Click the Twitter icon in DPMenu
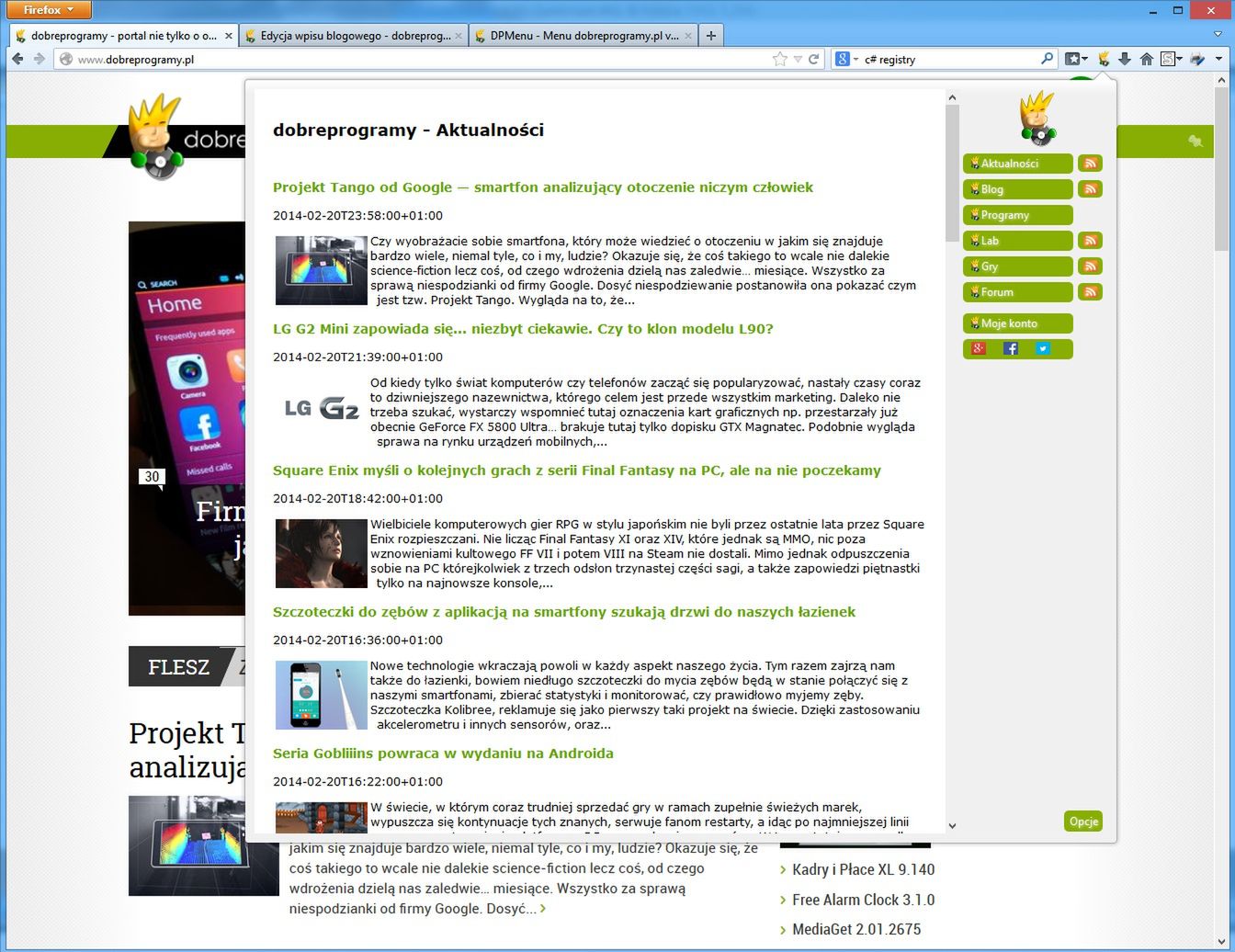The width and height of the screenshot is (1235, 952). [1043, 348]
